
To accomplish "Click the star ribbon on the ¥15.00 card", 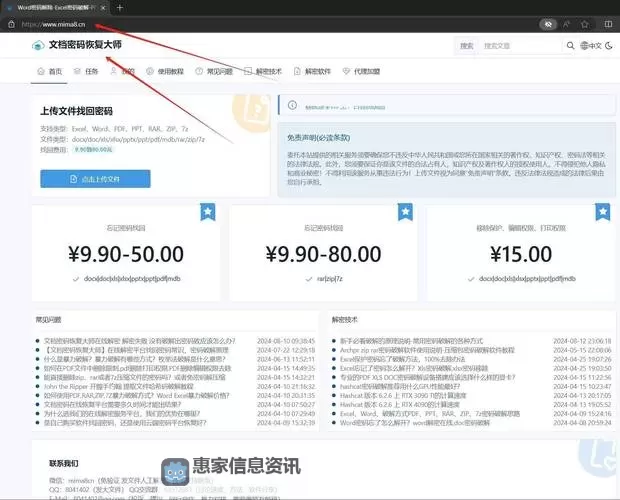I will [x=603, y=212].
